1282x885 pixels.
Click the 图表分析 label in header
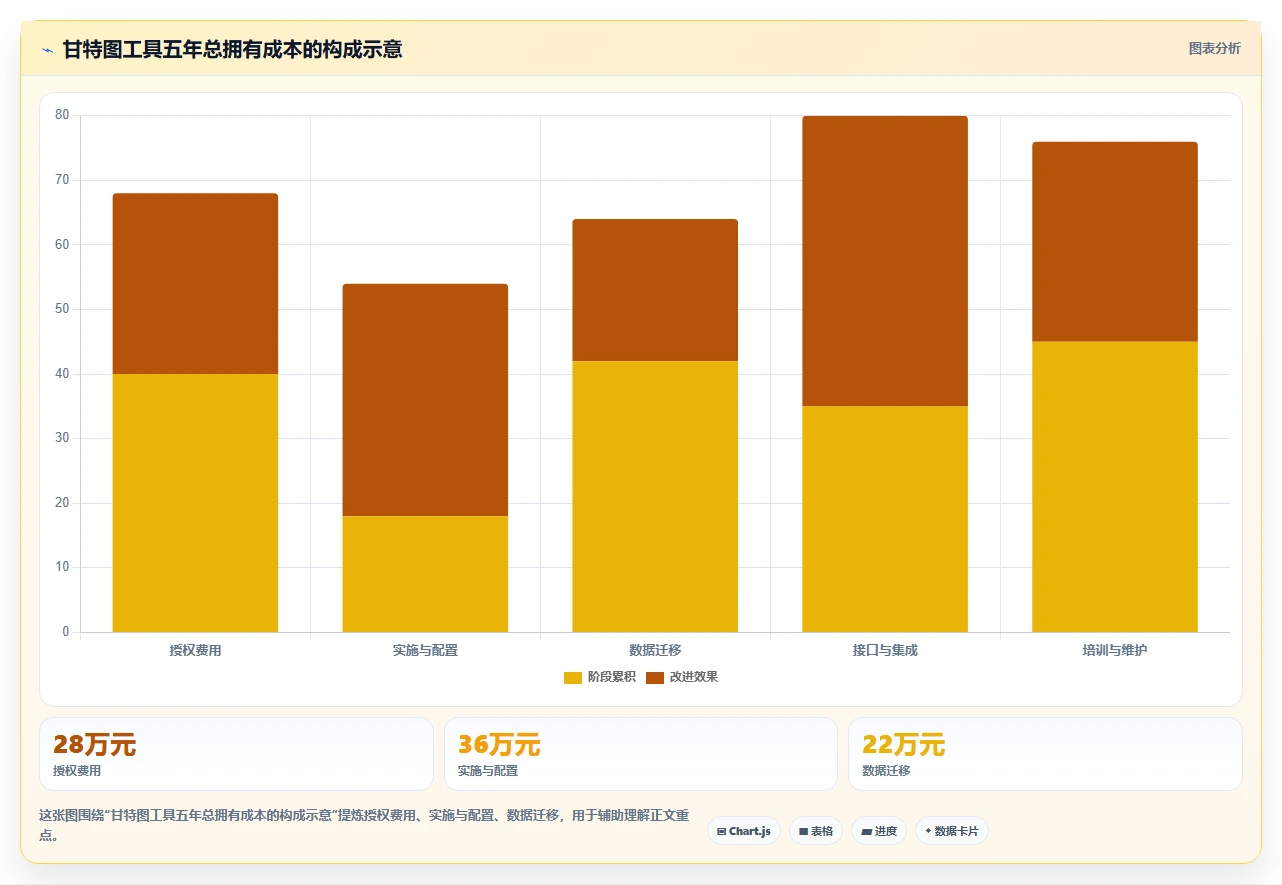(x=1214, y=48)
